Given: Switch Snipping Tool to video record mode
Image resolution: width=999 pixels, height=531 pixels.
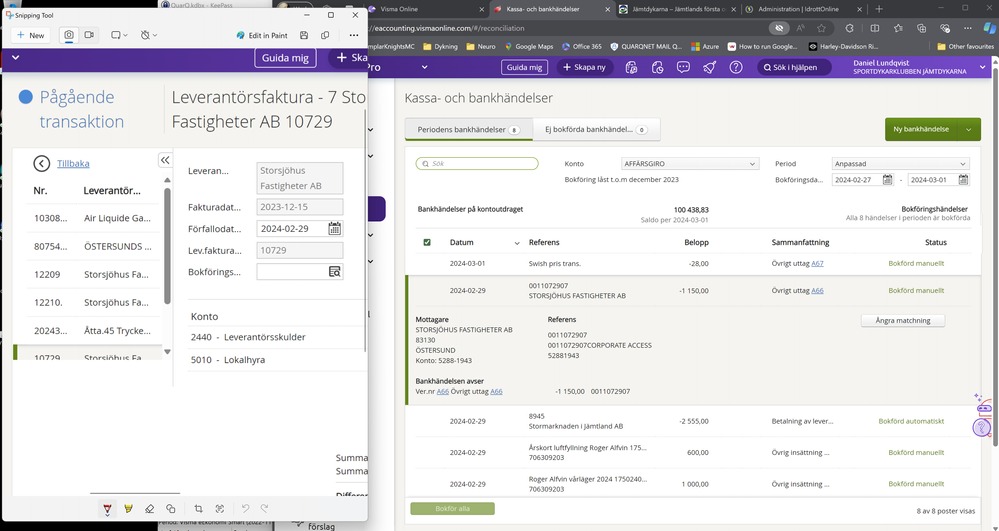Looking at the screenshot, I should tap(89, 35).
